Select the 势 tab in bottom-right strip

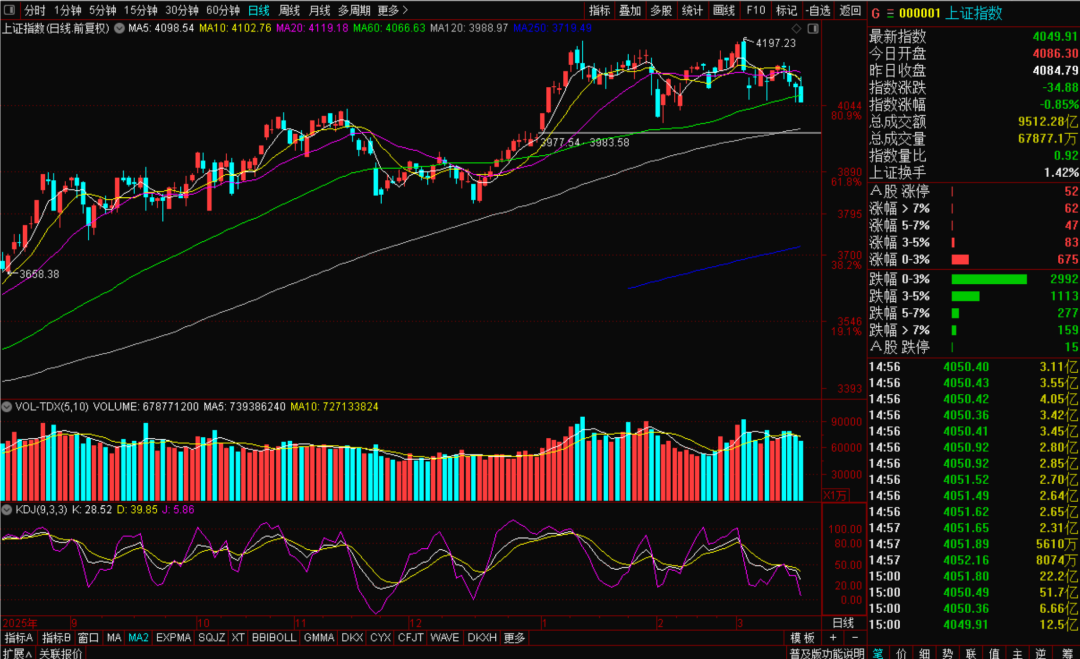coord(948,653)
